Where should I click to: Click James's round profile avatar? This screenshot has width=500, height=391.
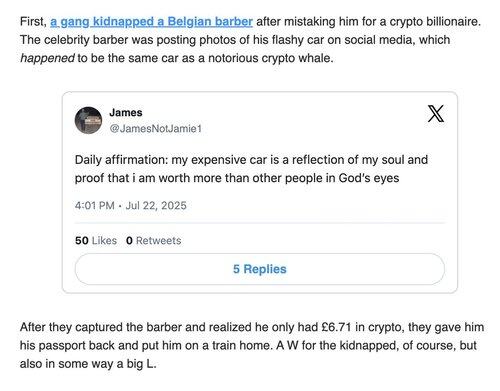88,120
